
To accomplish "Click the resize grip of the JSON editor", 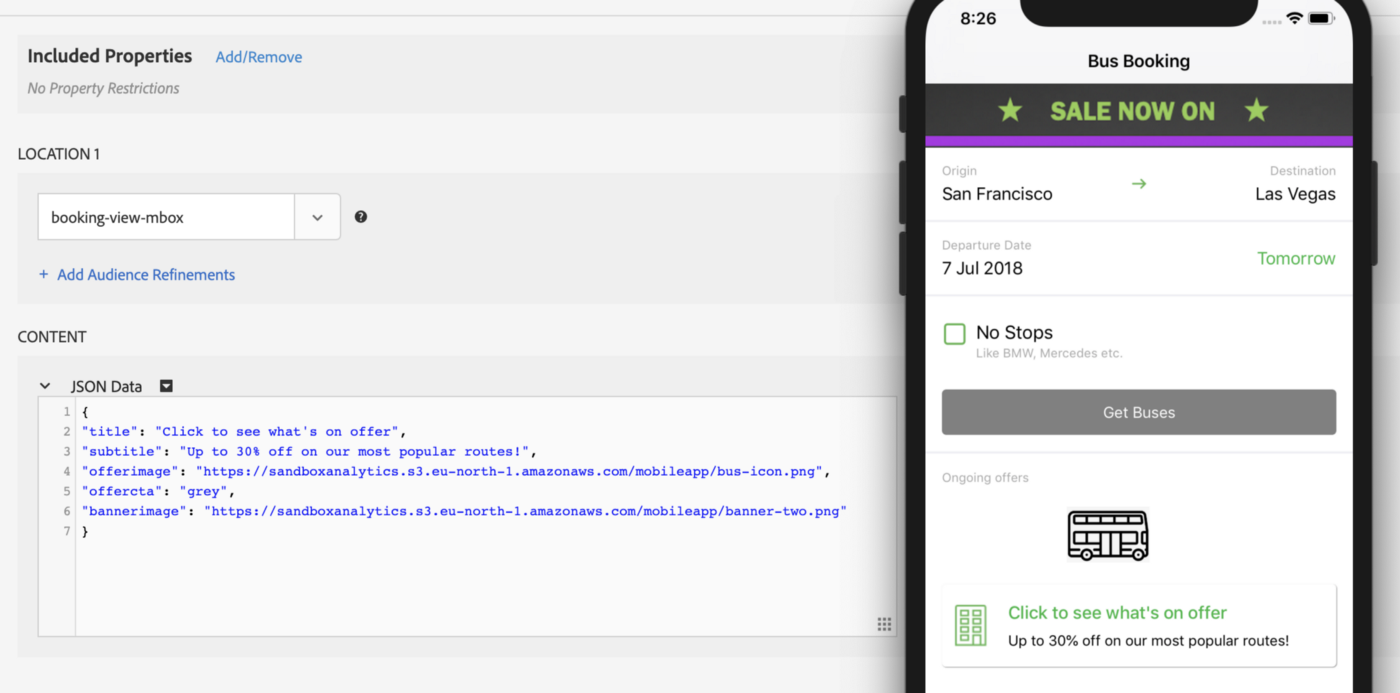I will (x=884, y=623).
